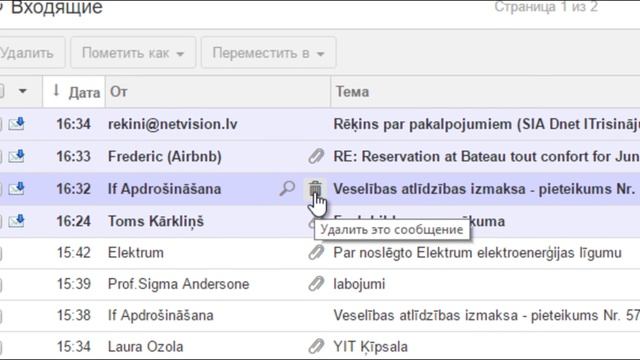Click subject YIT Ķīpsala
The height and width of the screenshot is (360, 640).
coord(371,347)
